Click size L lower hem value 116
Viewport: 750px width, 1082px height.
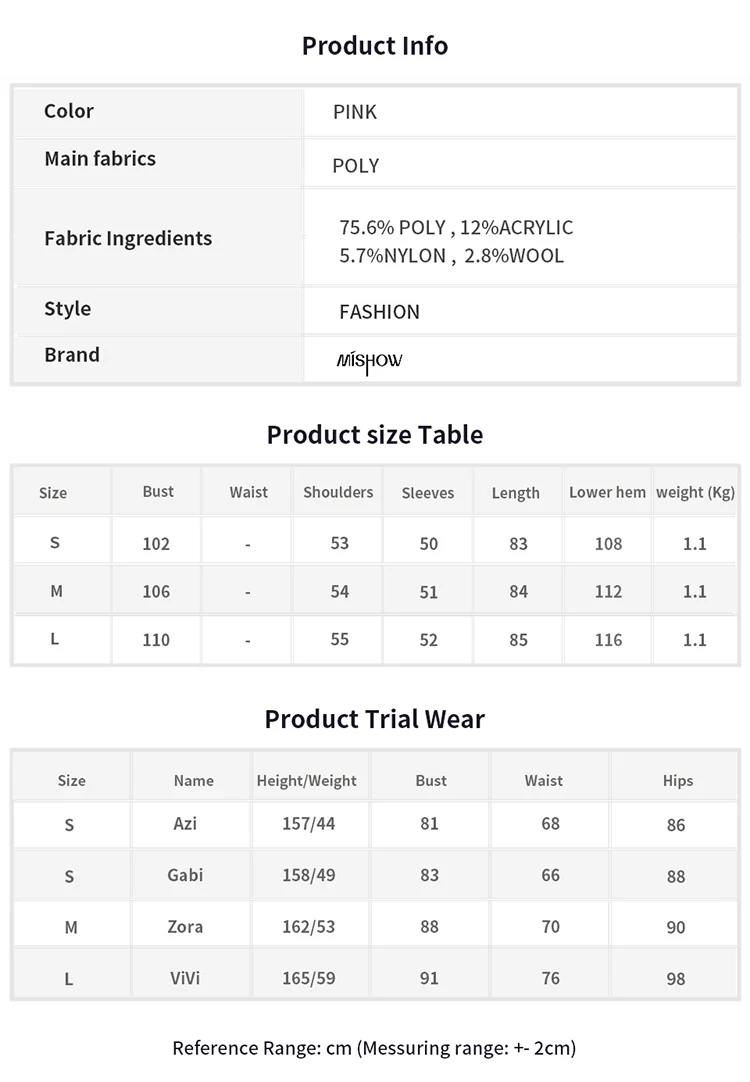point(608,640)
